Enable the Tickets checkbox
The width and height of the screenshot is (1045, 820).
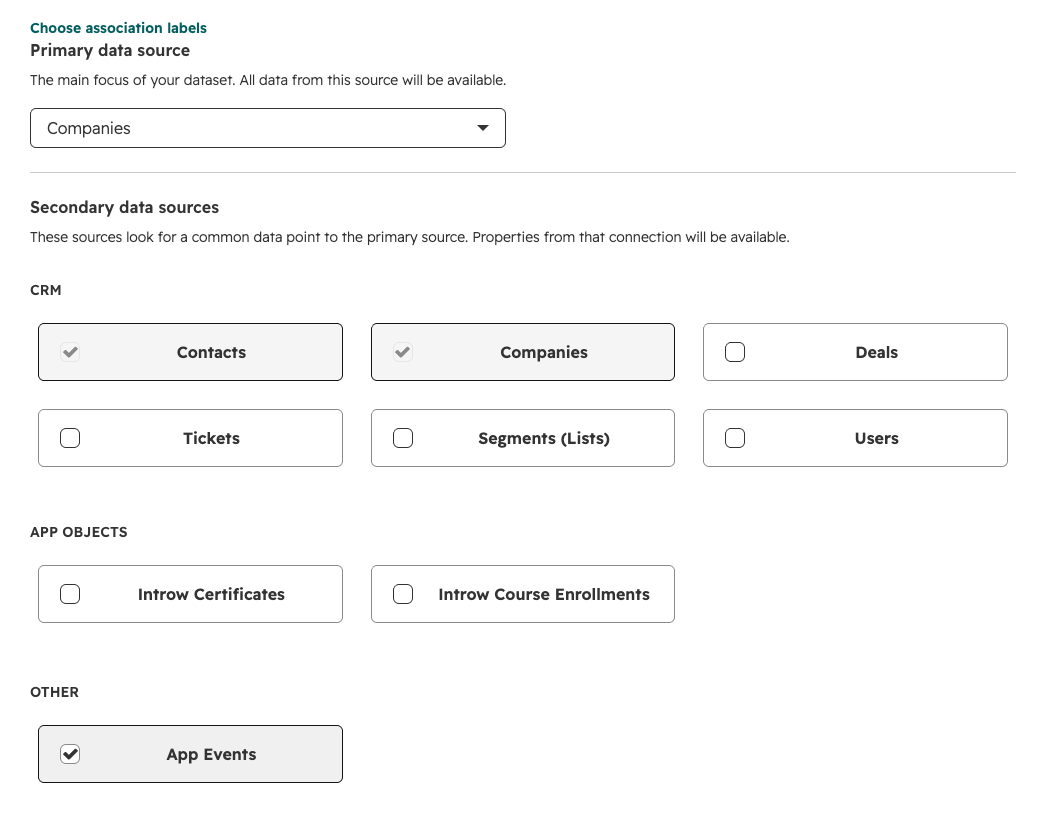click(x=70, y=438)
